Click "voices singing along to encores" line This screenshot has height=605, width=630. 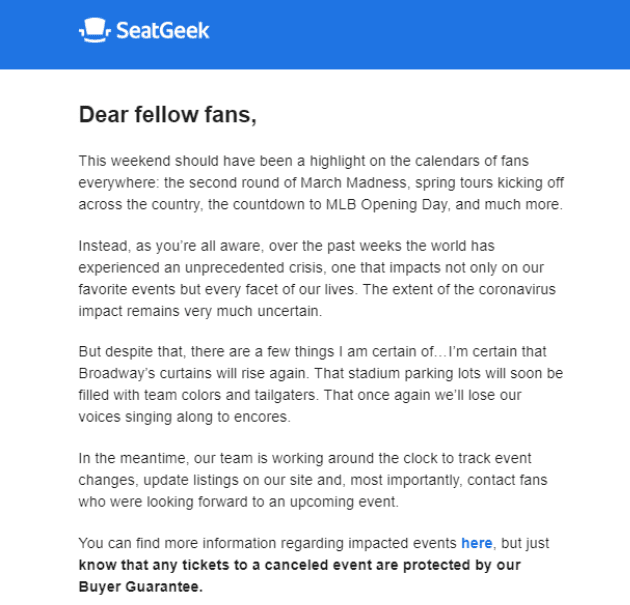[x=184, y=417]
